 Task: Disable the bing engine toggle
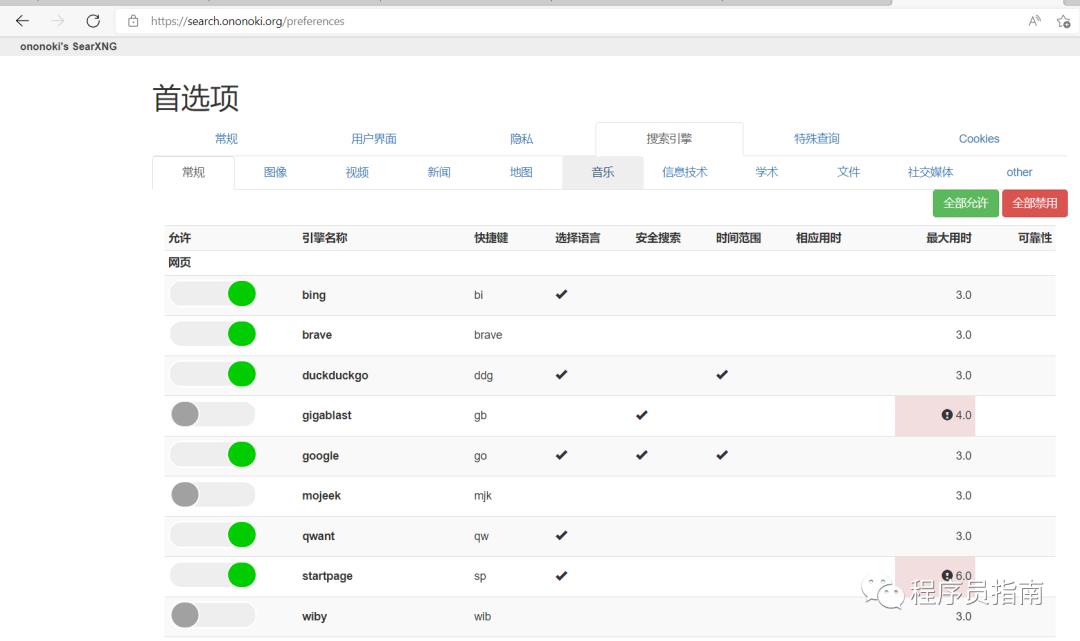[x=213, y=294]
